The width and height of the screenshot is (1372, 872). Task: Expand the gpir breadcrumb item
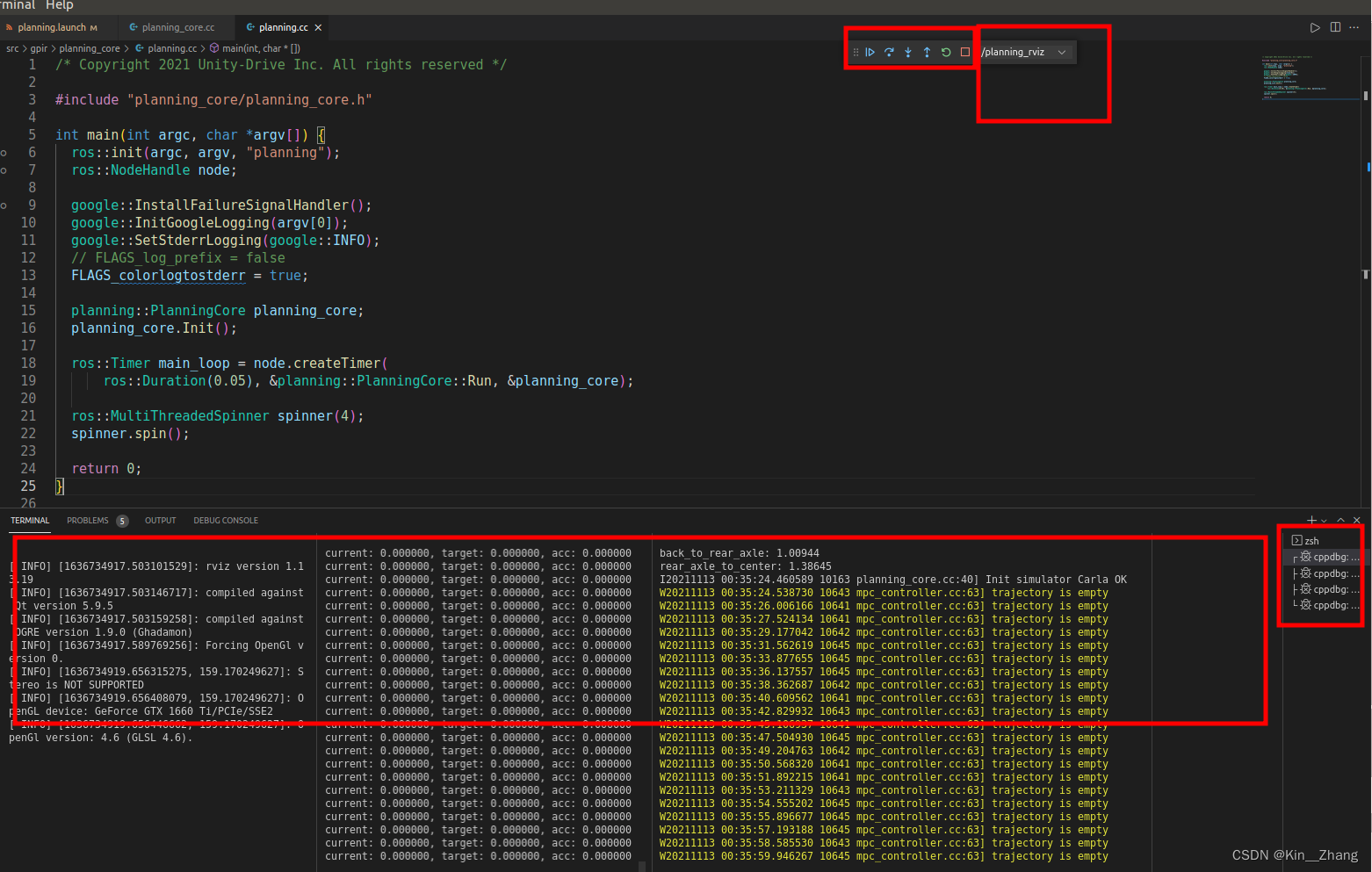[x=39, y=48]
